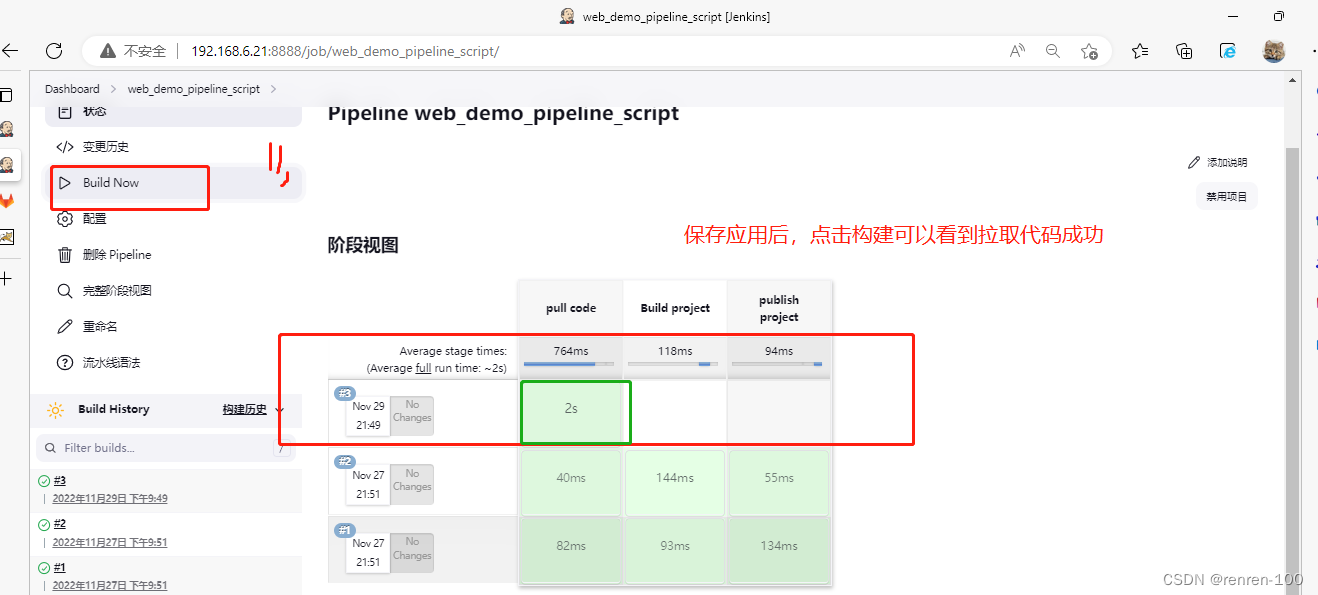Click No Changes box for build #2
Image resolution: width=1318 pixels, height=595 pixels.
click(x=412, y=486)
